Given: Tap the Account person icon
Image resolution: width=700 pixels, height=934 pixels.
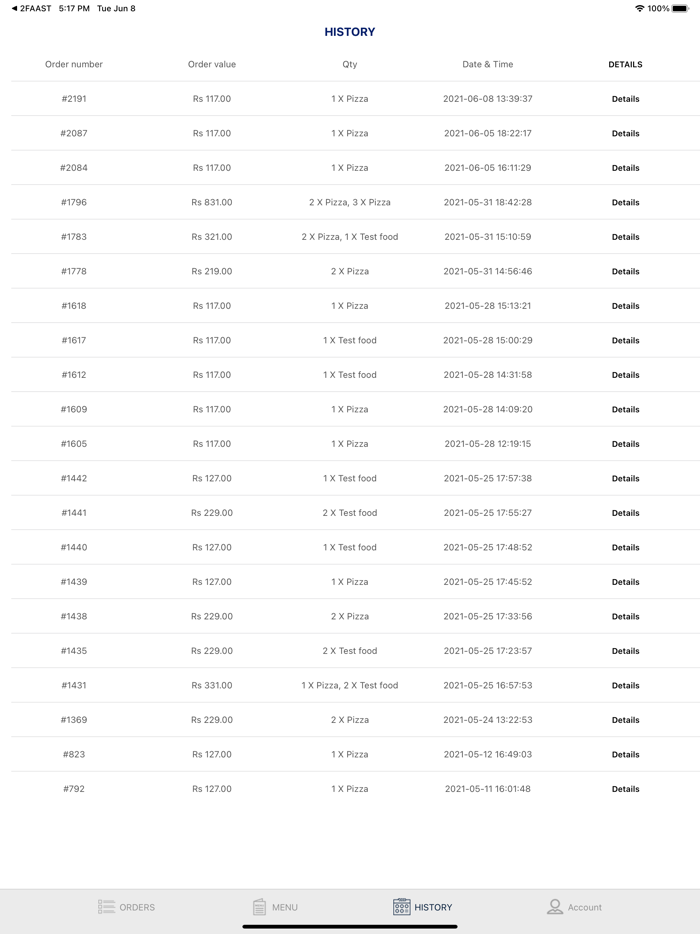Looking at the screenshot, I should [555, 907].
